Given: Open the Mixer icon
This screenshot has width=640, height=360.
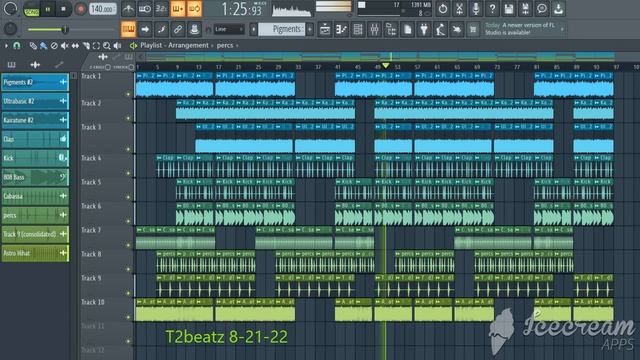Looking at the screenshot, I should pyautogui.click(x=374, y=29).
